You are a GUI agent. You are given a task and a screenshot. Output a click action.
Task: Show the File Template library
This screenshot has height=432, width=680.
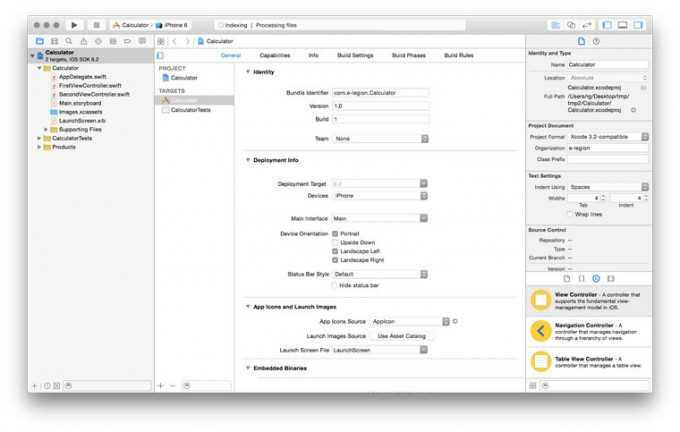point(567,278)
